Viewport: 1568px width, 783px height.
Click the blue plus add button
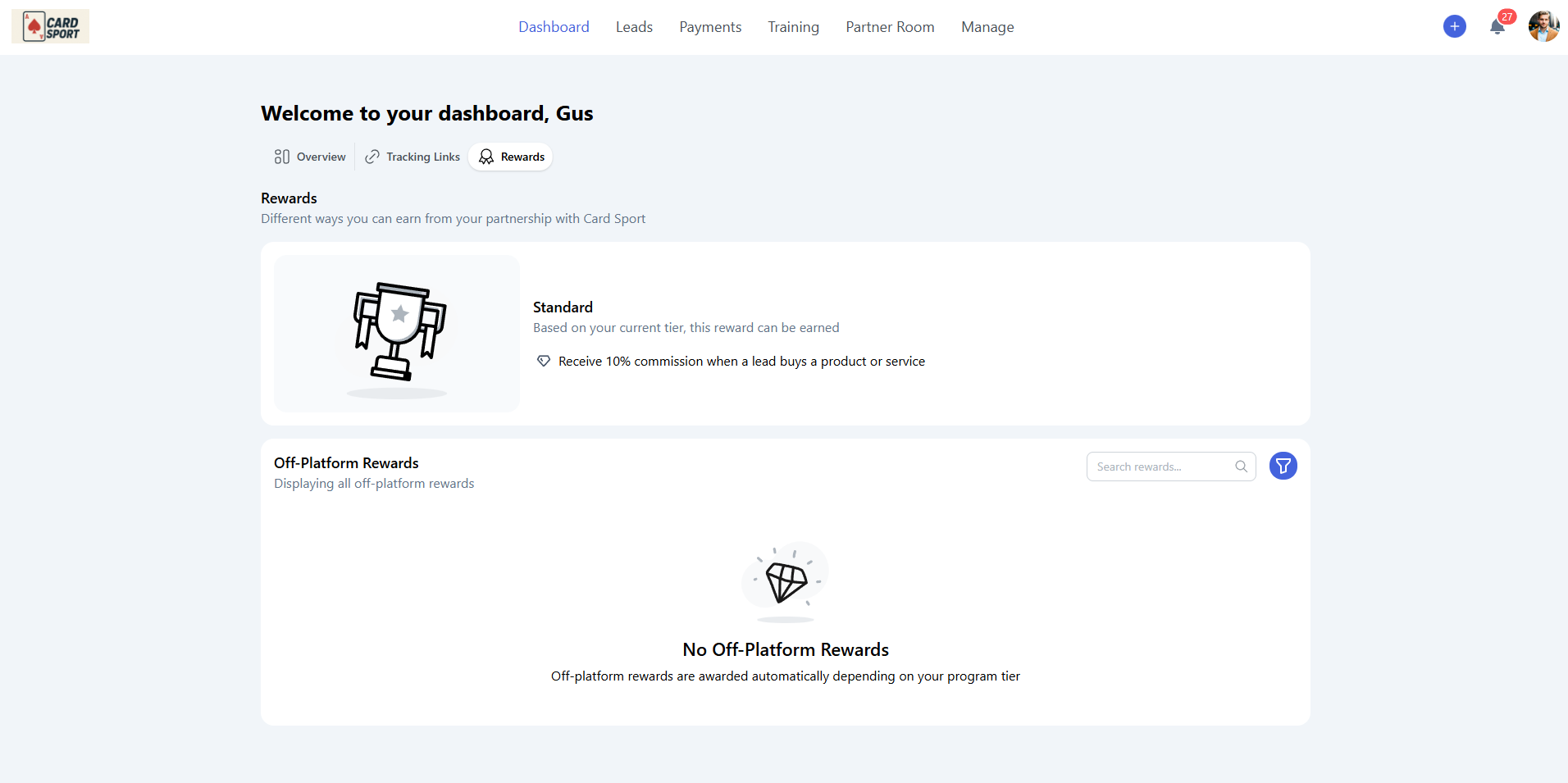pos(1454,26)
